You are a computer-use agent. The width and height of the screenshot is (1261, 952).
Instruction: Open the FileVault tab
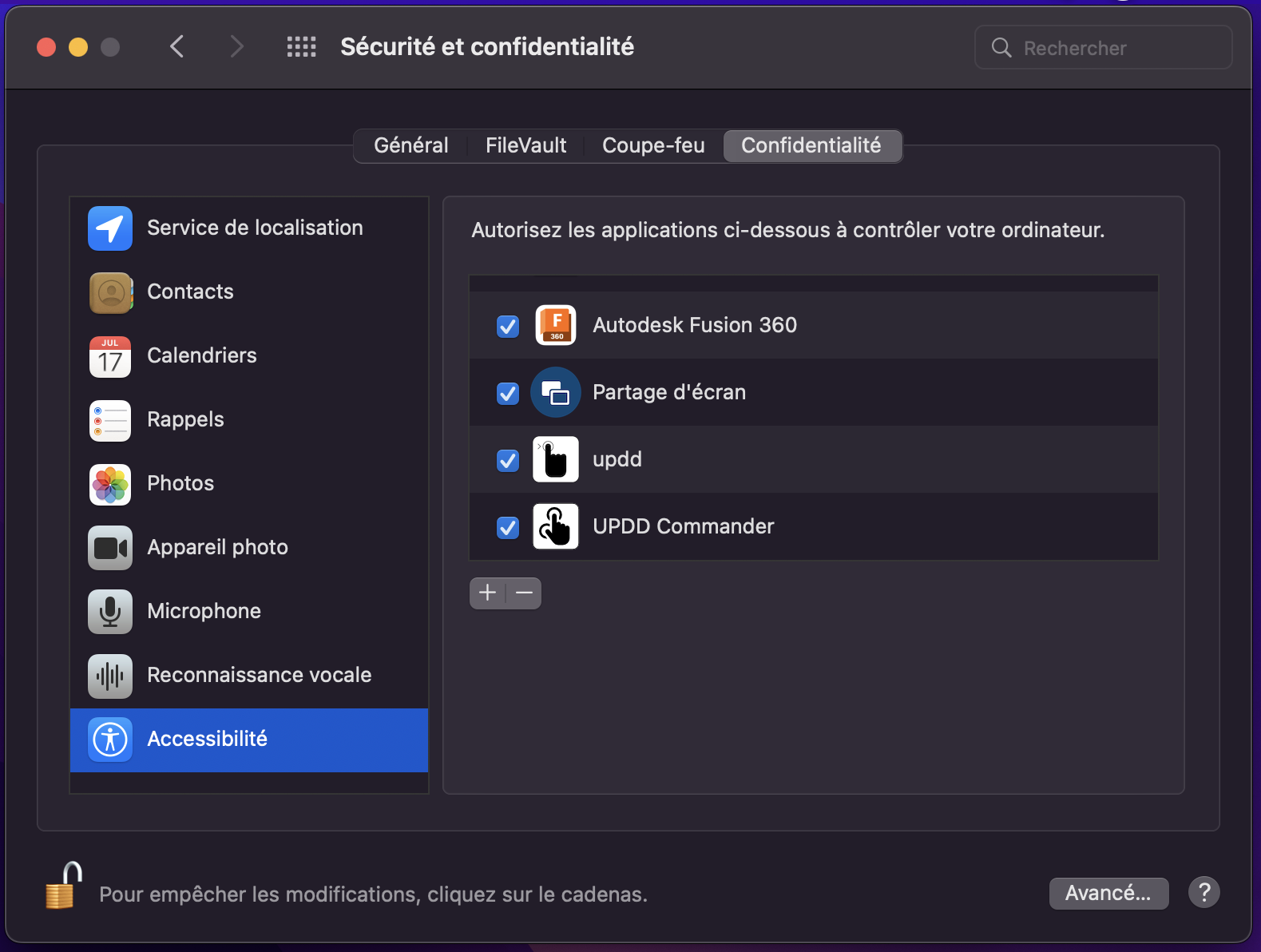click(526, 146)
